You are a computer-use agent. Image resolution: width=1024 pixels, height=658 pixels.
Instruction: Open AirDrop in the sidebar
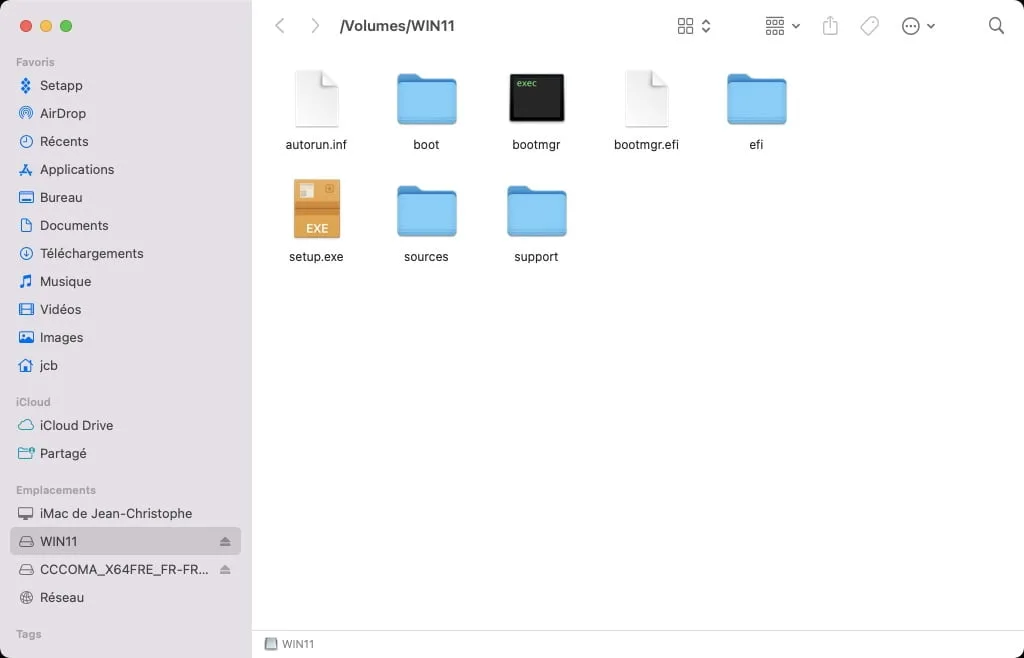click(125, 114)
